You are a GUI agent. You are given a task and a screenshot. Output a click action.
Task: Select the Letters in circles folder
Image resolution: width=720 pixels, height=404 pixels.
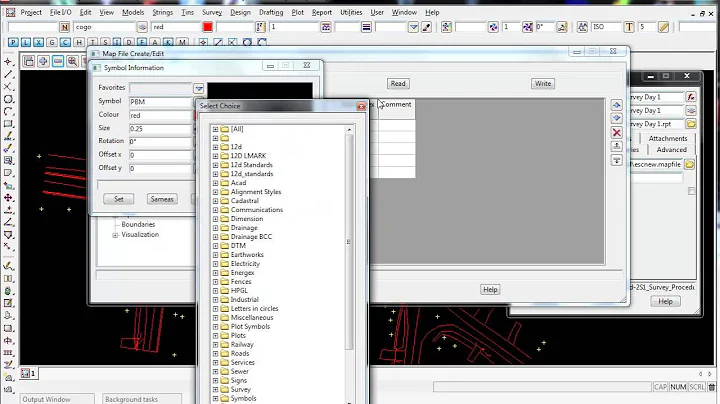coord(254,309)
